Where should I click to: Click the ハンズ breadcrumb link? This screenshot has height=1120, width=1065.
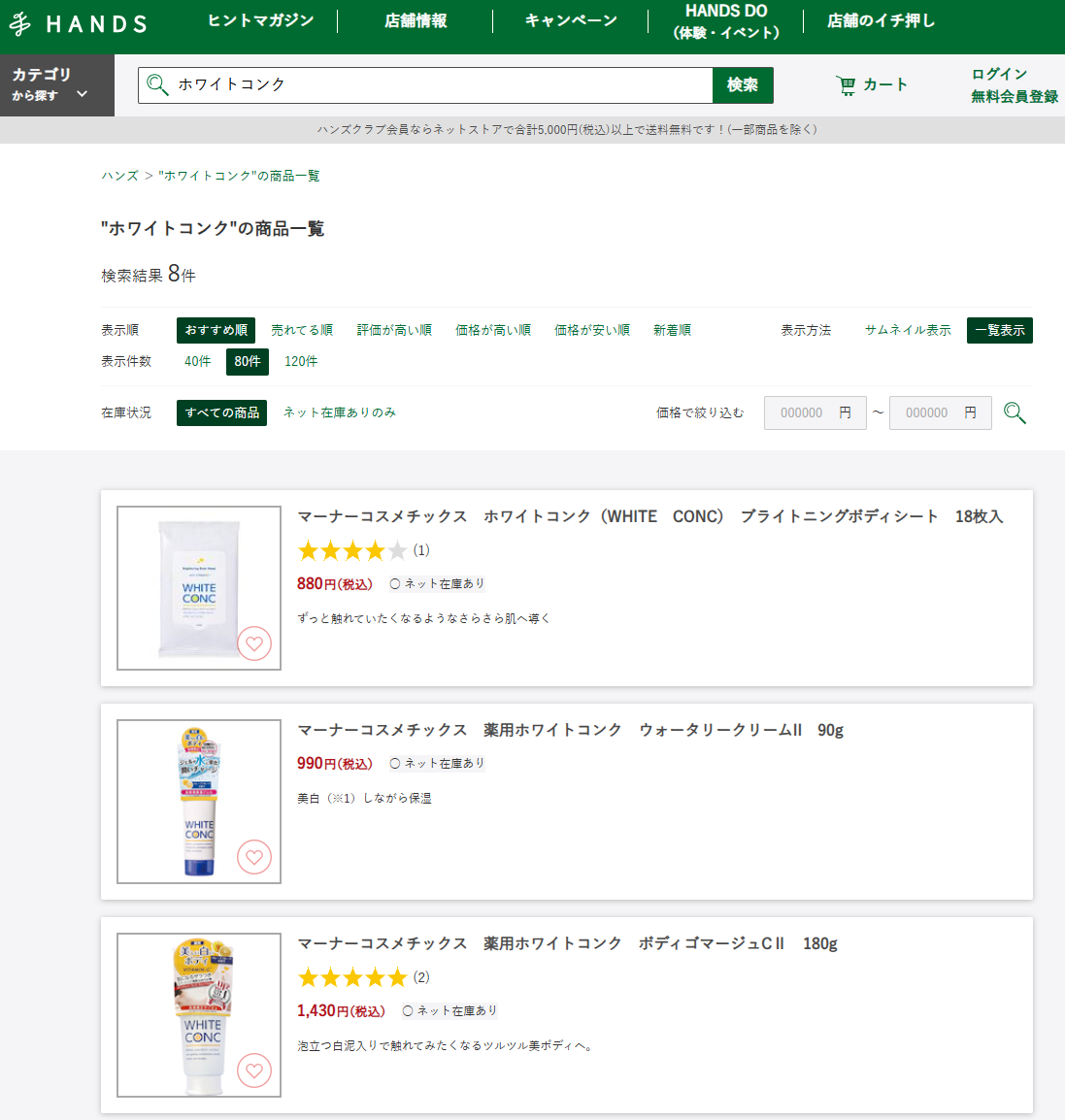coord(119,176)
